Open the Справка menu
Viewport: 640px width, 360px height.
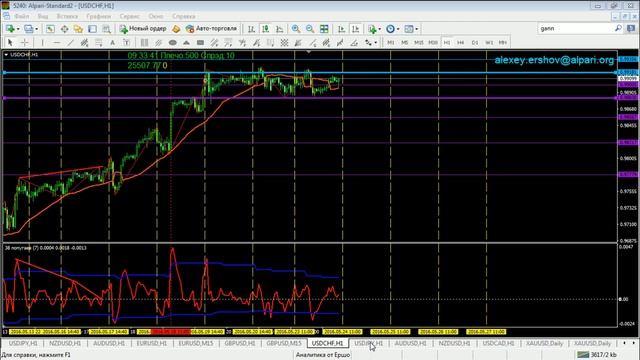pyautogui.click(x=184, y=16)
